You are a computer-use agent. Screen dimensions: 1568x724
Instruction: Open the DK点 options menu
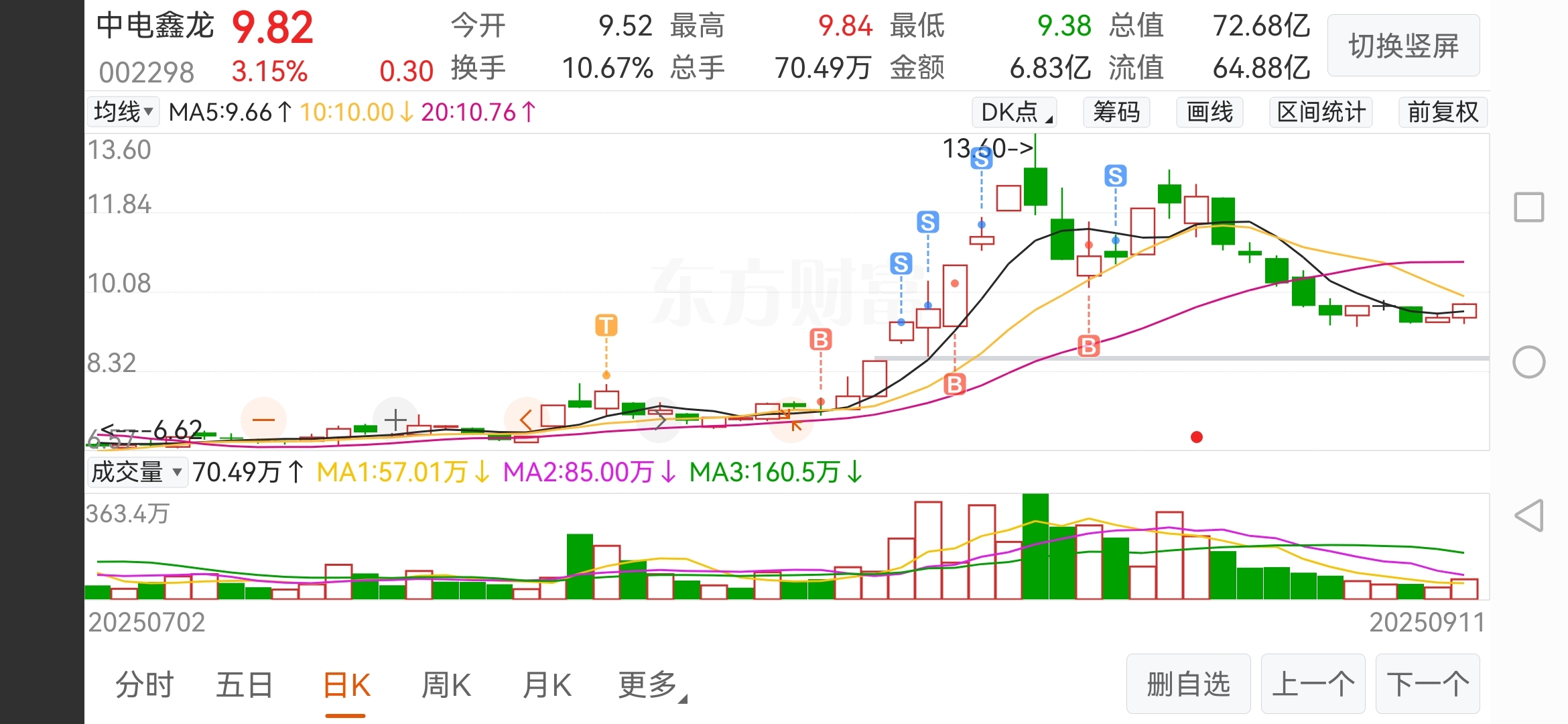[1014, 112]
